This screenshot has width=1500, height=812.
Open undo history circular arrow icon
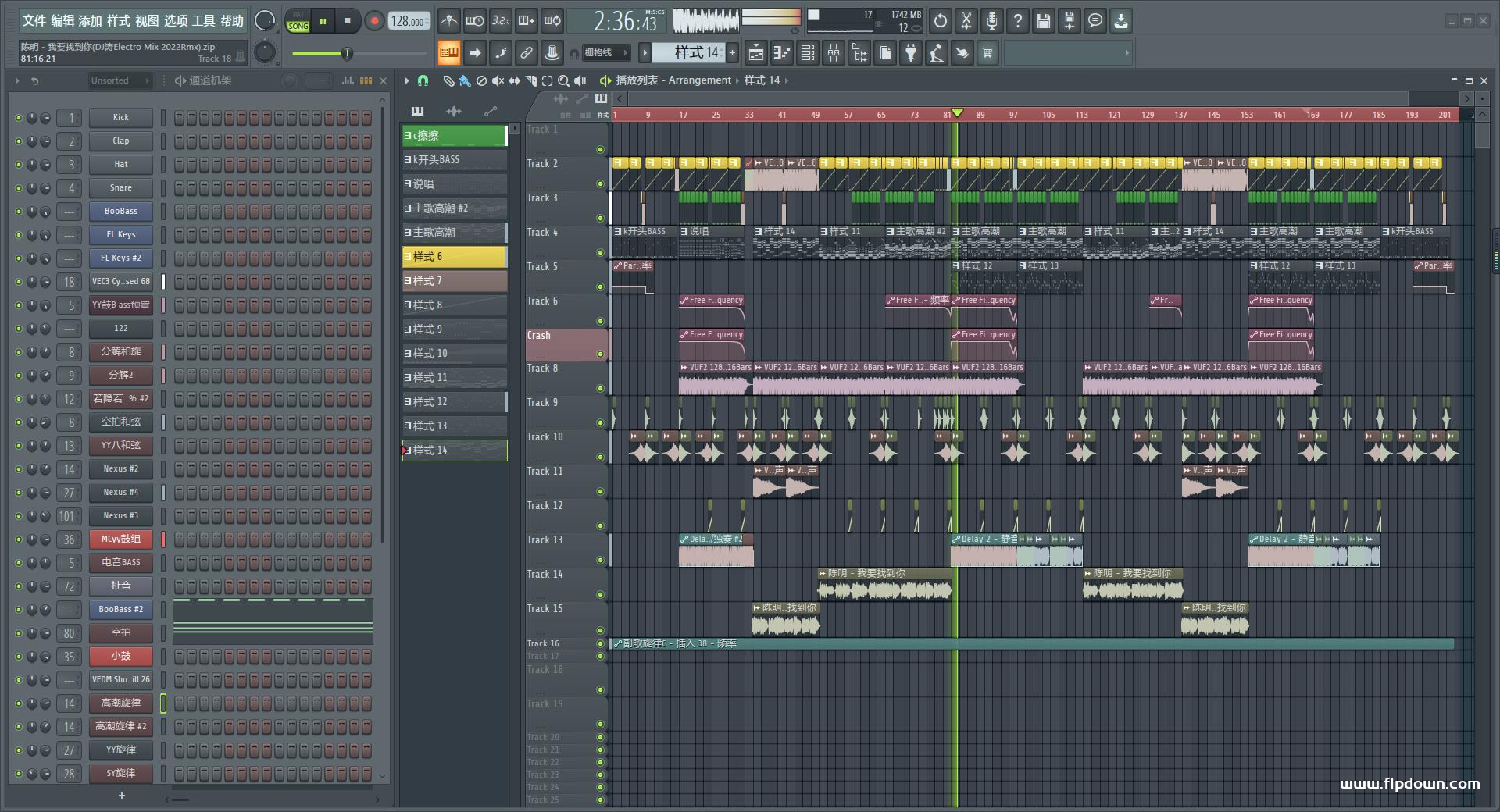pos(941,21)
